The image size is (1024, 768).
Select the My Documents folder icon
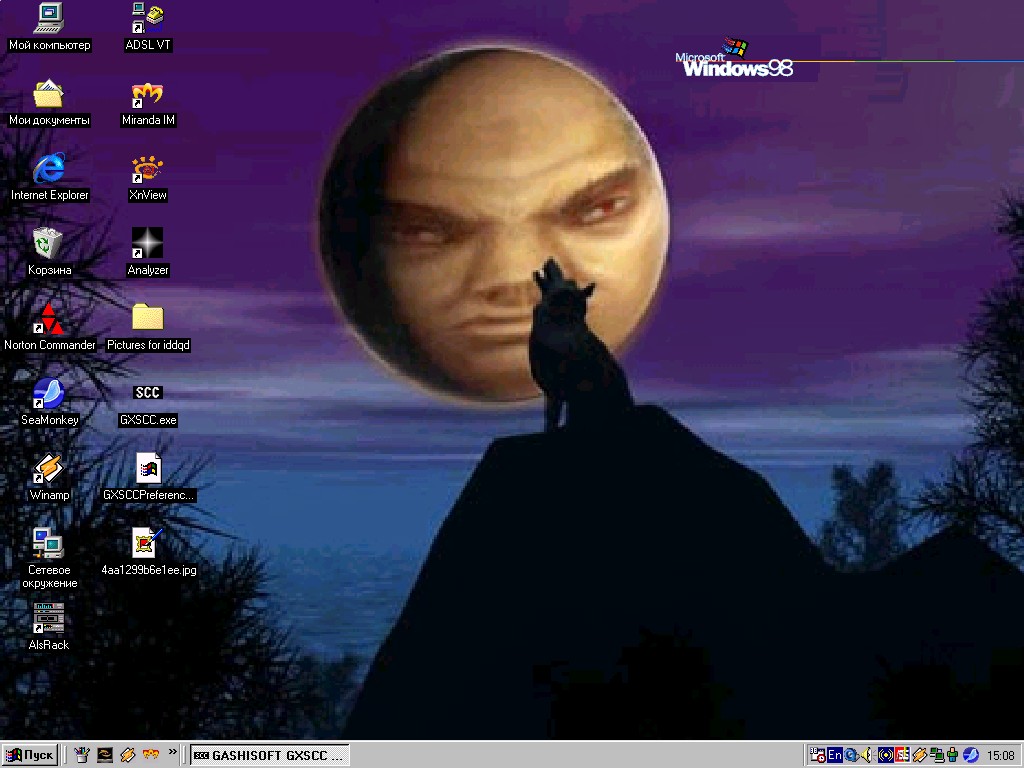tap(49, 93)
